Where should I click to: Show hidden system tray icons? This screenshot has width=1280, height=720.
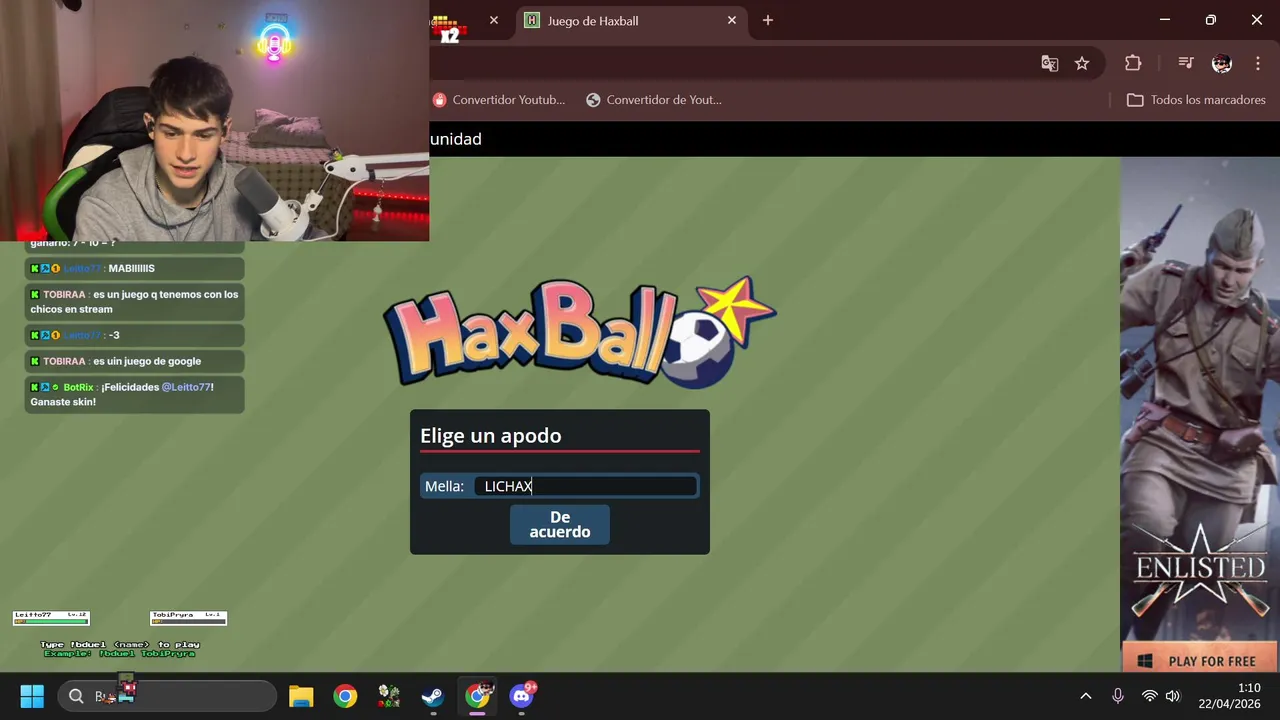pos(1086,696)
